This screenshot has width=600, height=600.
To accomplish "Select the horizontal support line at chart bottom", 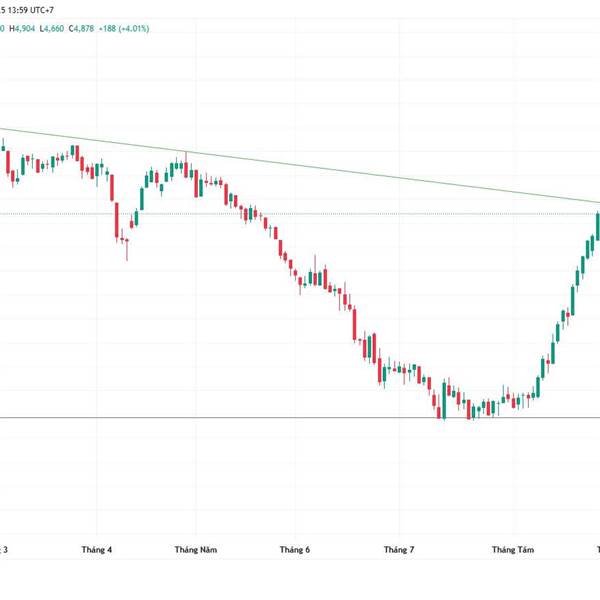I will click(x=300, y=417).
